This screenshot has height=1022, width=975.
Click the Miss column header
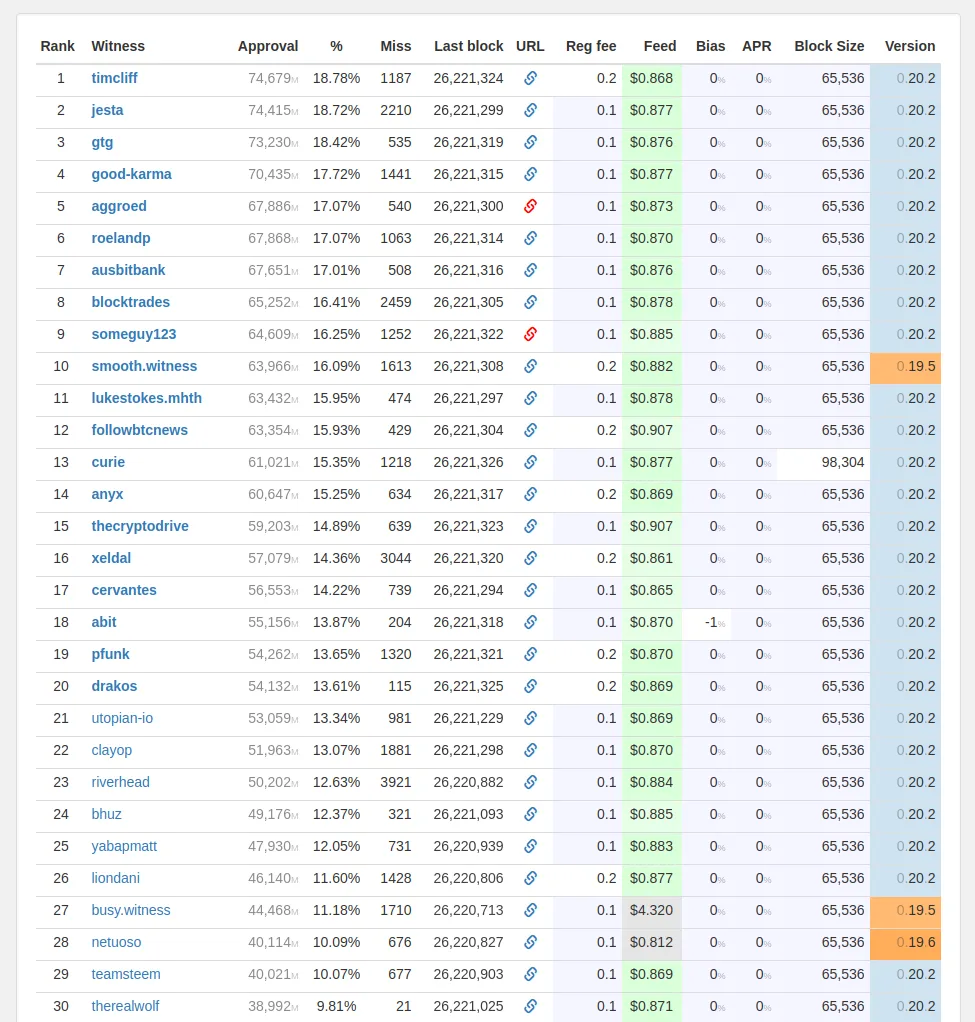pos(396,46)
